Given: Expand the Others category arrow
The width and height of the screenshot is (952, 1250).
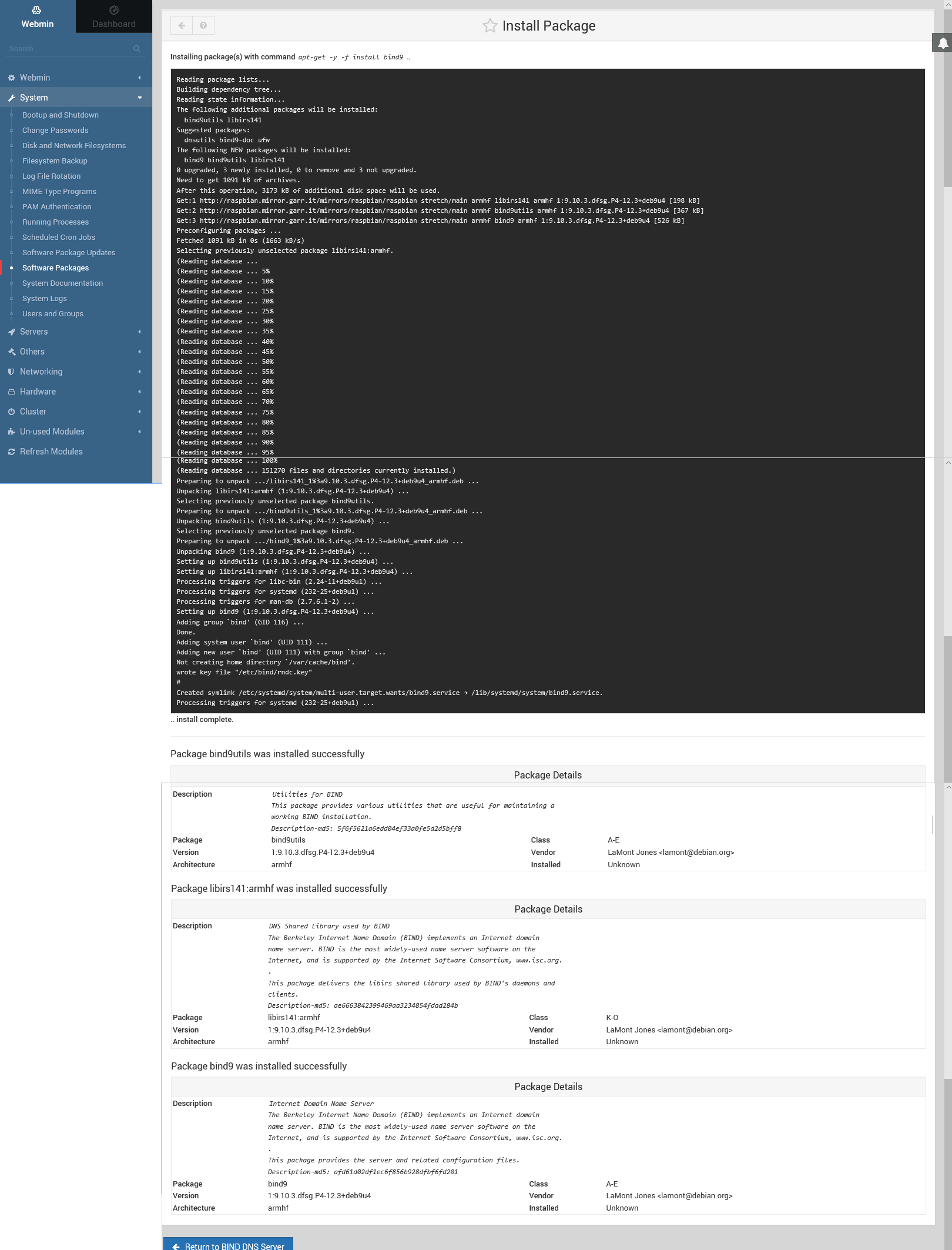Looking at the screenshot, I should pyautogui.click(x=140, y=352).
